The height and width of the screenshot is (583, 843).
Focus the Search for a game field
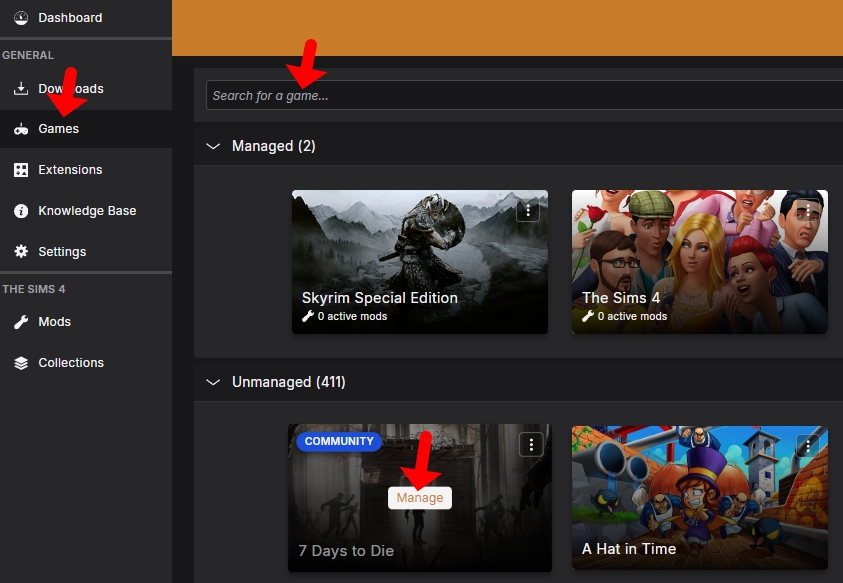coord(520,95)
